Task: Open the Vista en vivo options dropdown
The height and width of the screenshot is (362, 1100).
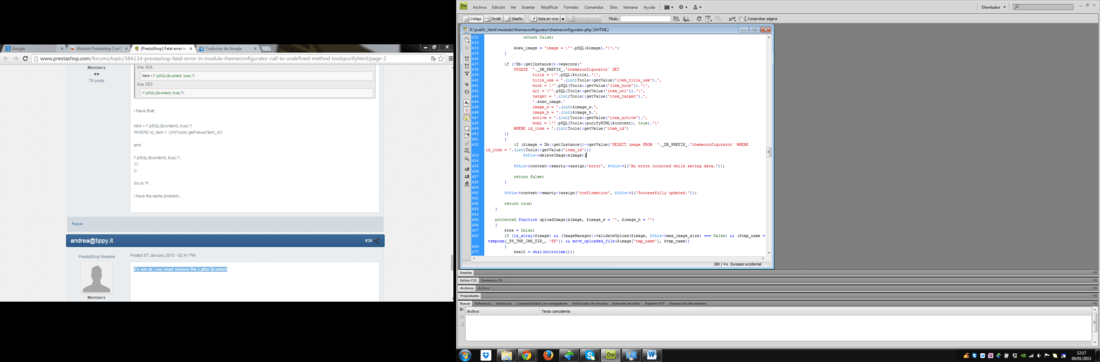Action: click(563, 19)
